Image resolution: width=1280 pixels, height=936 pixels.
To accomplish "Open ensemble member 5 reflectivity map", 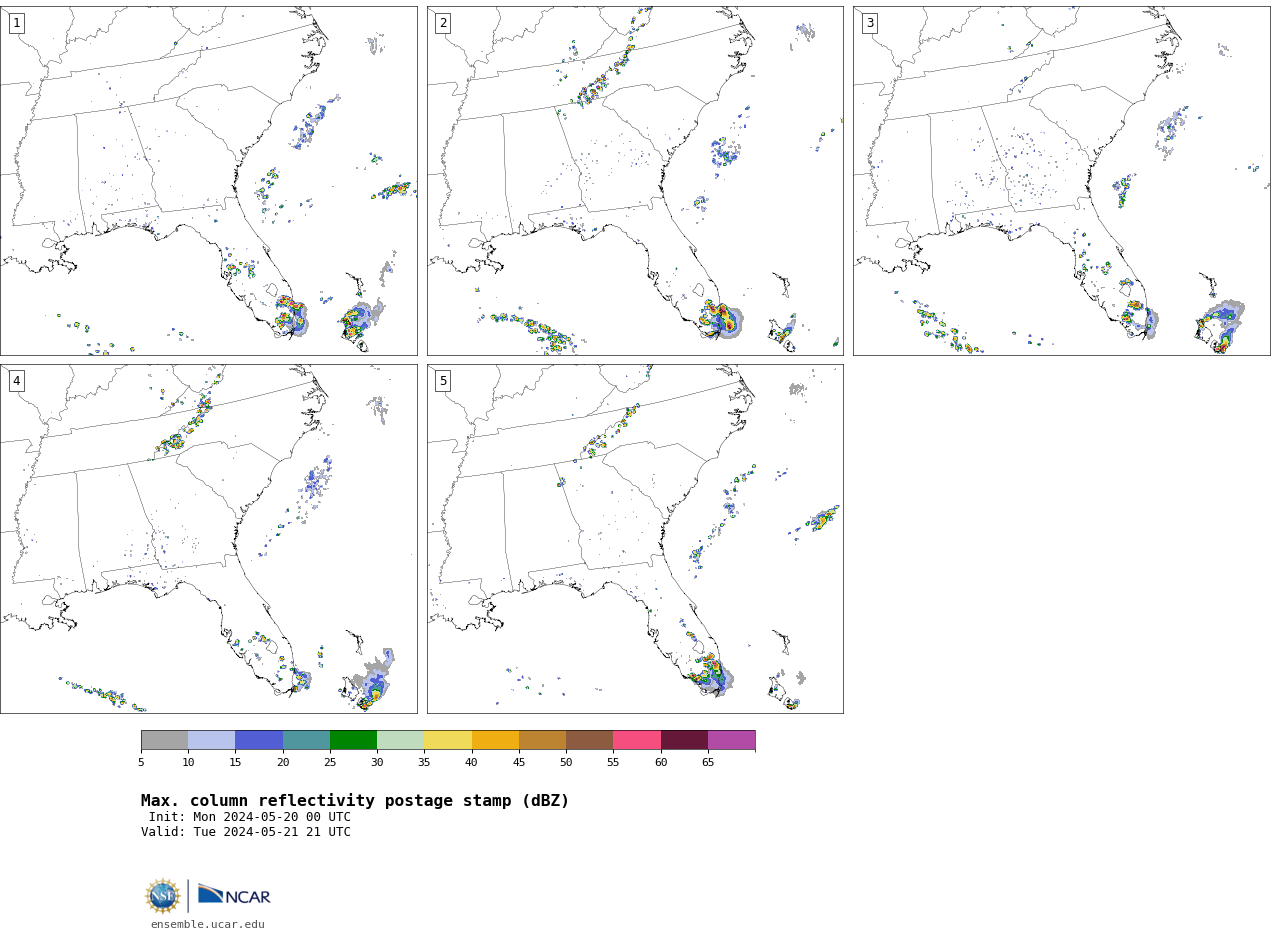I will [x=635, y=539].
